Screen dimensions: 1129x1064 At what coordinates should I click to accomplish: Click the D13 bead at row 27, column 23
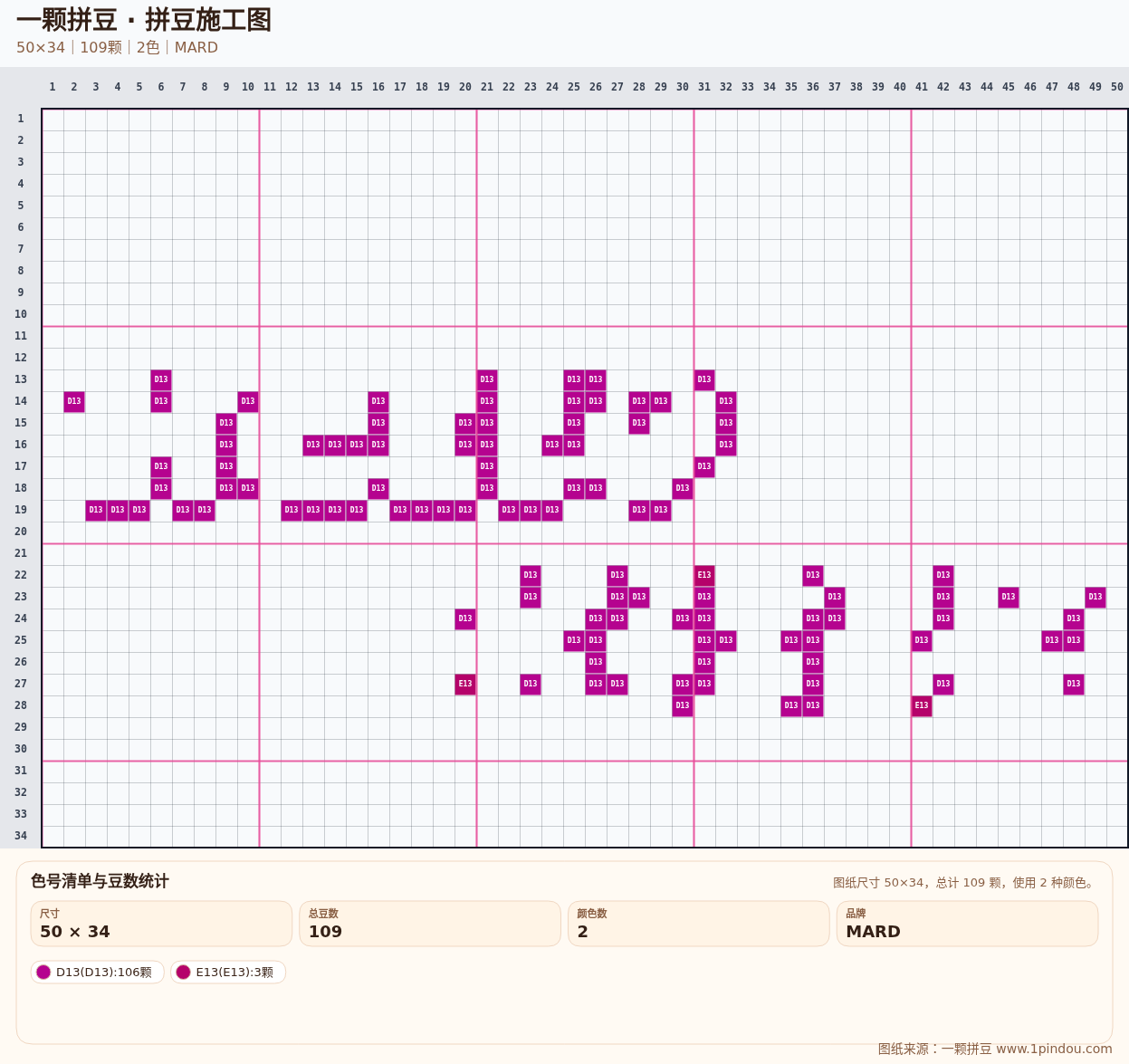click(531, 684)
